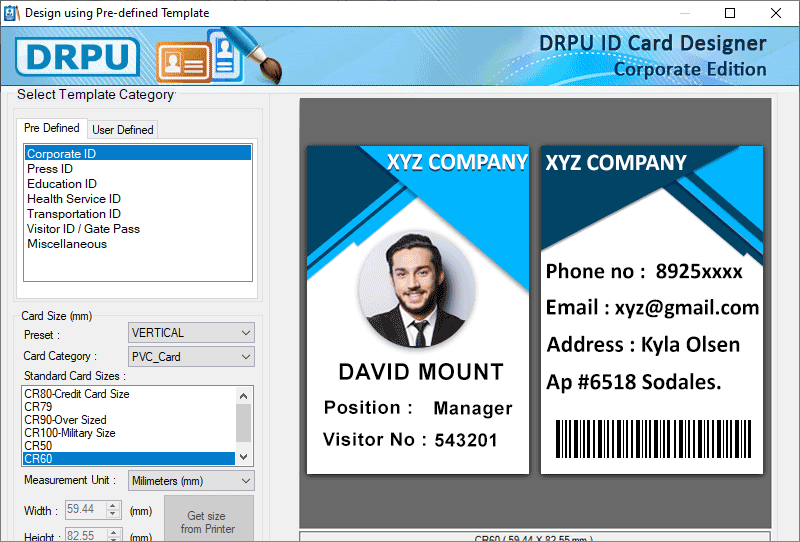Select CR90-Over Sized card size
Screen dimensions: 800x542
129,420
